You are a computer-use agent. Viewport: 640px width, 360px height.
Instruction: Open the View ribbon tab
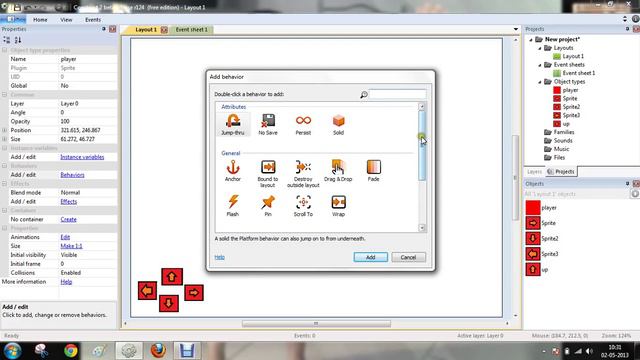coord(66,20)
